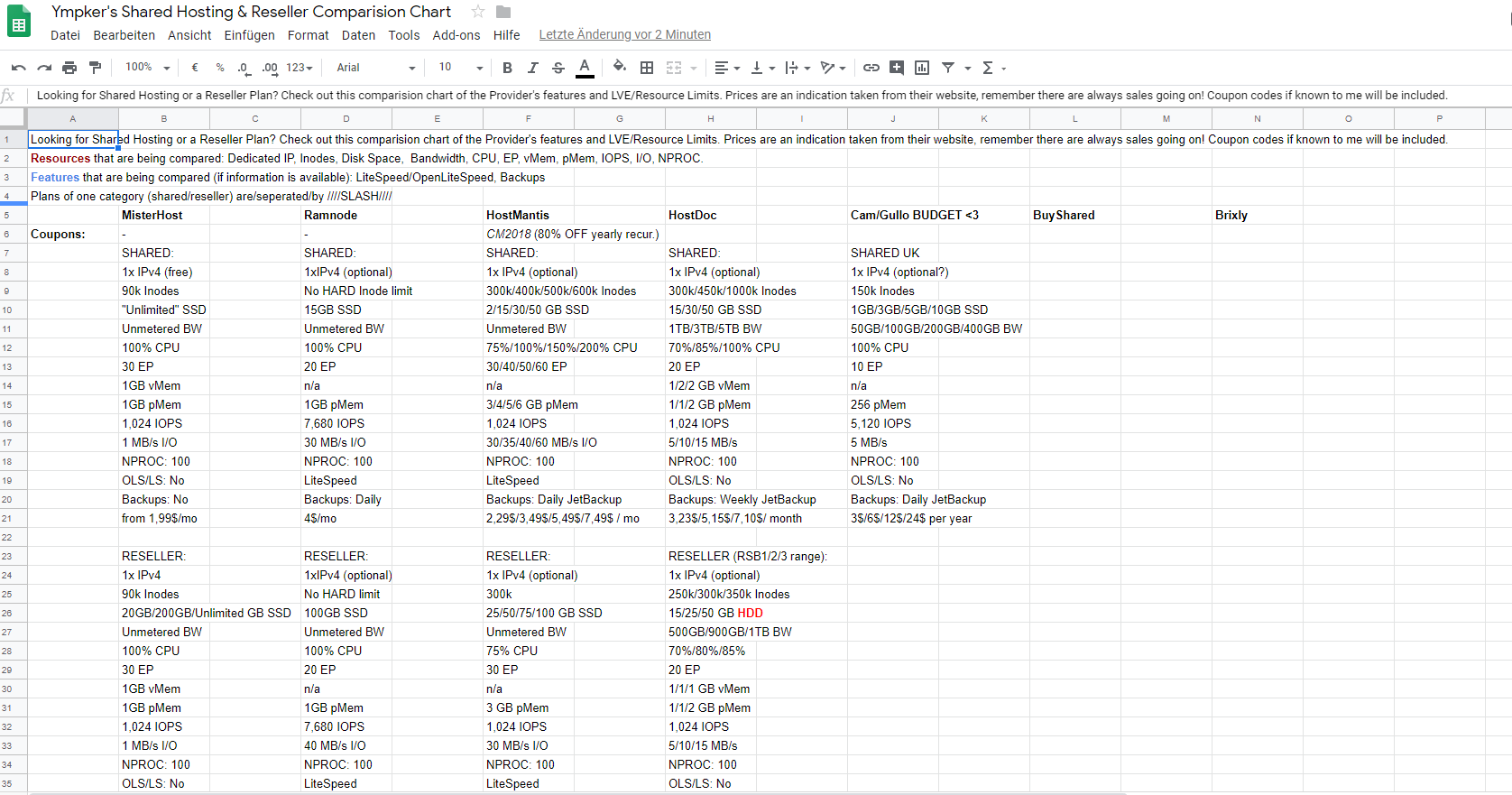Click the Undo arrow icon
Viewport: 1512px width, 795px height.
tap(18, 68)
